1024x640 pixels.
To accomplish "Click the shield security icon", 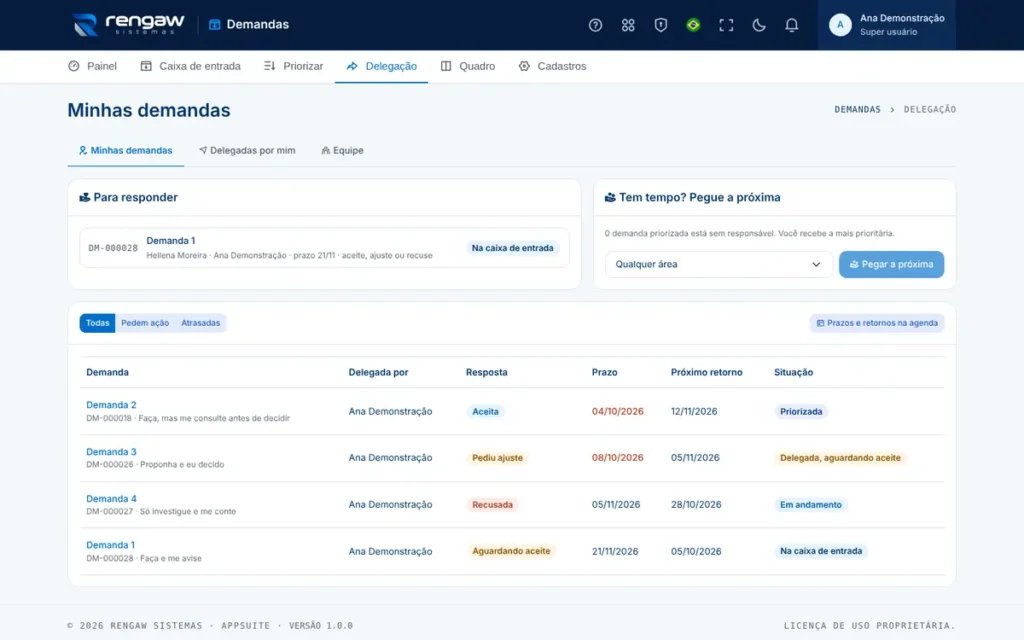I will (x=660, y=25).
